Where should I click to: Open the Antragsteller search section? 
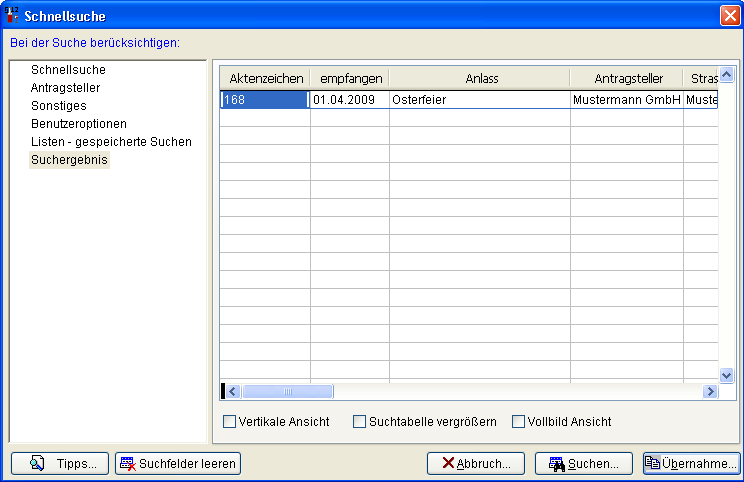click(65, 88)
